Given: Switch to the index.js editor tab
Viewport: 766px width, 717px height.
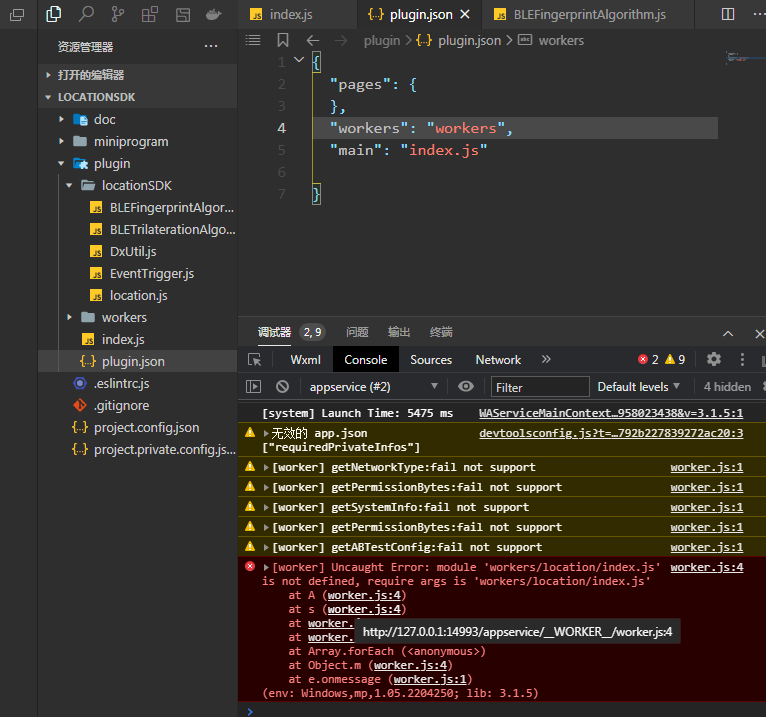Looking at the screenshot, I should (x=291, y=15).
